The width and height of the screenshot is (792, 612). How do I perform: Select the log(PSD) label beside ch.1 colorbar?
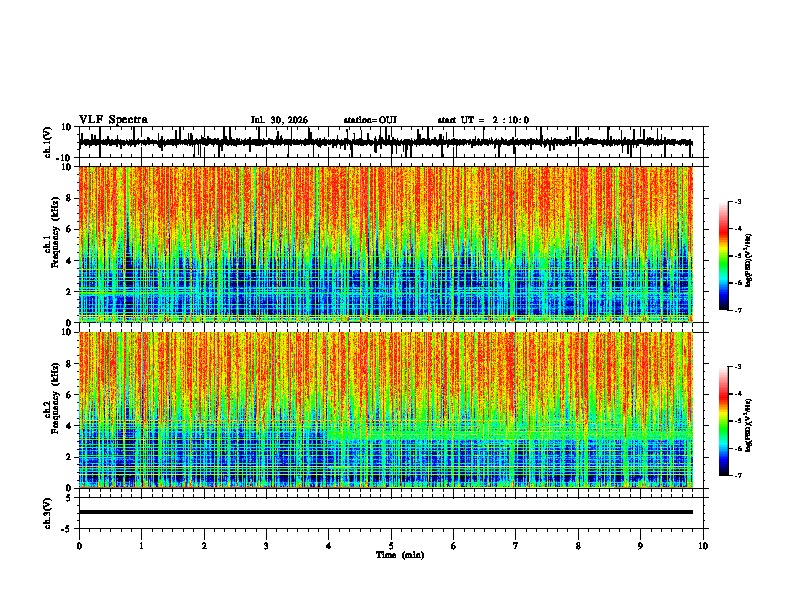pos(748,260)
